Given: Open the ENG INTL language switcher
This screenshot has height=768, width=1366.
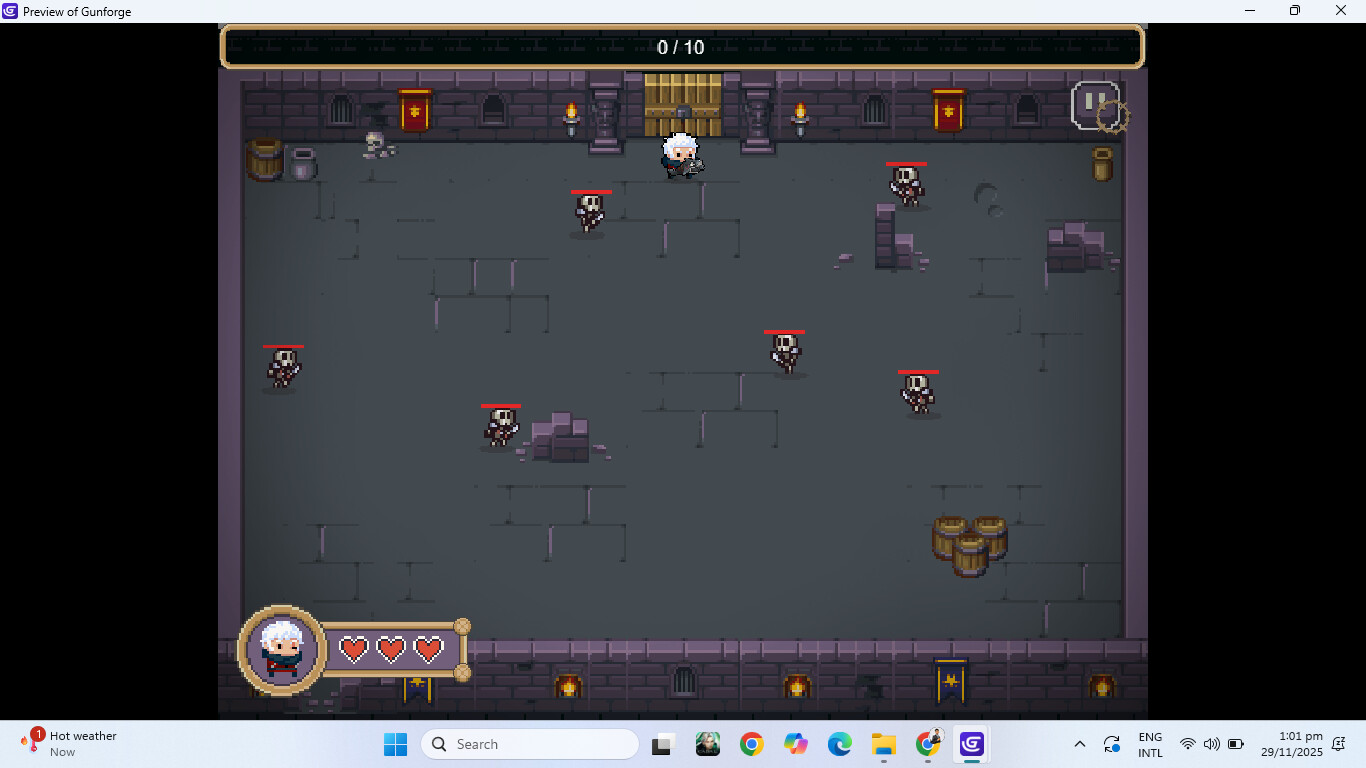Looking at the screenshot, I should click(x=1150, y=744).
